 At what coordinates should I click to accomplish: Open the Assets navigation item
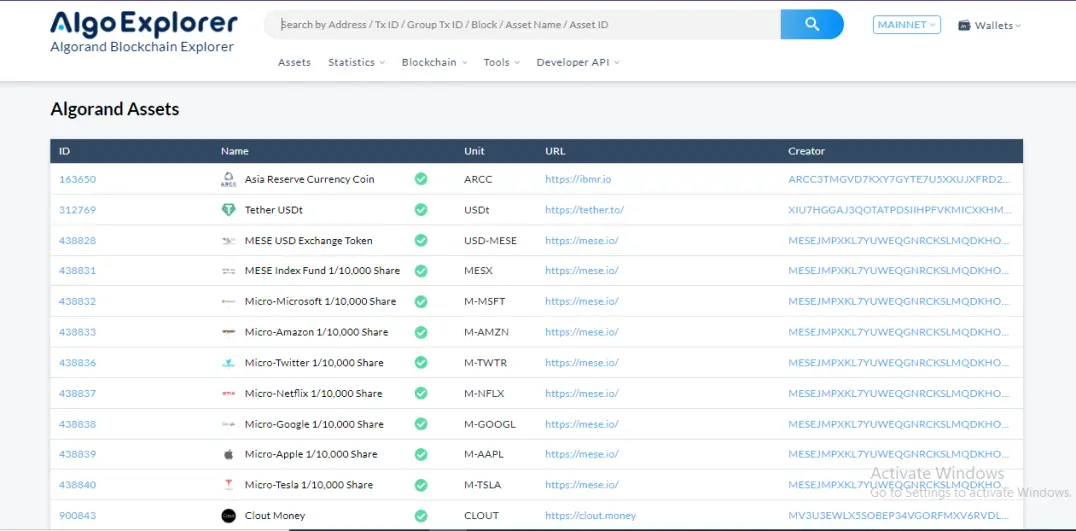294,62
